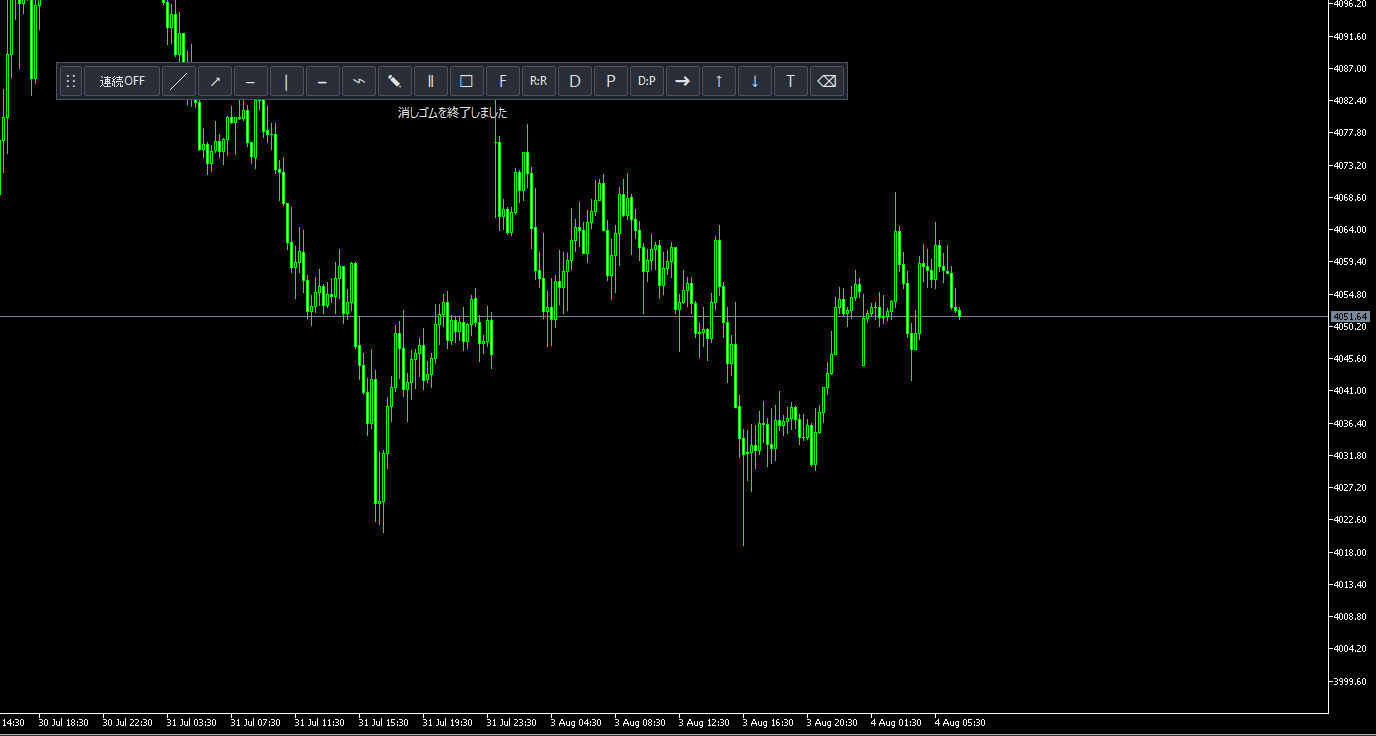Select the thick short horizontal line tool
This screenshot has width=1376, height=736.
point(323,81)
